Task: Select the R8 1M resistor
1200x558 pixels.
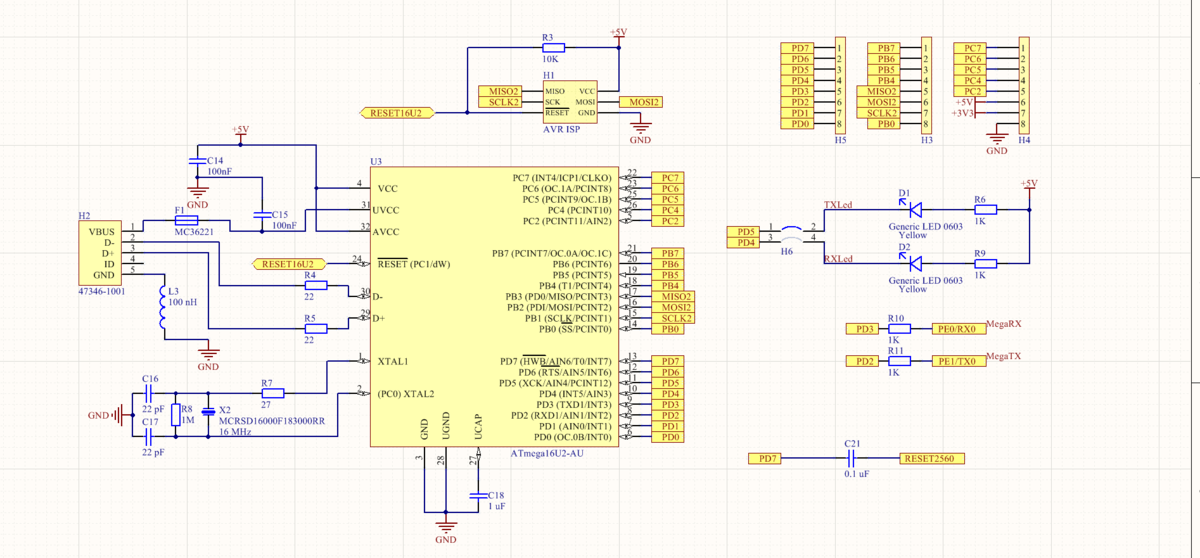Action: 175,416
